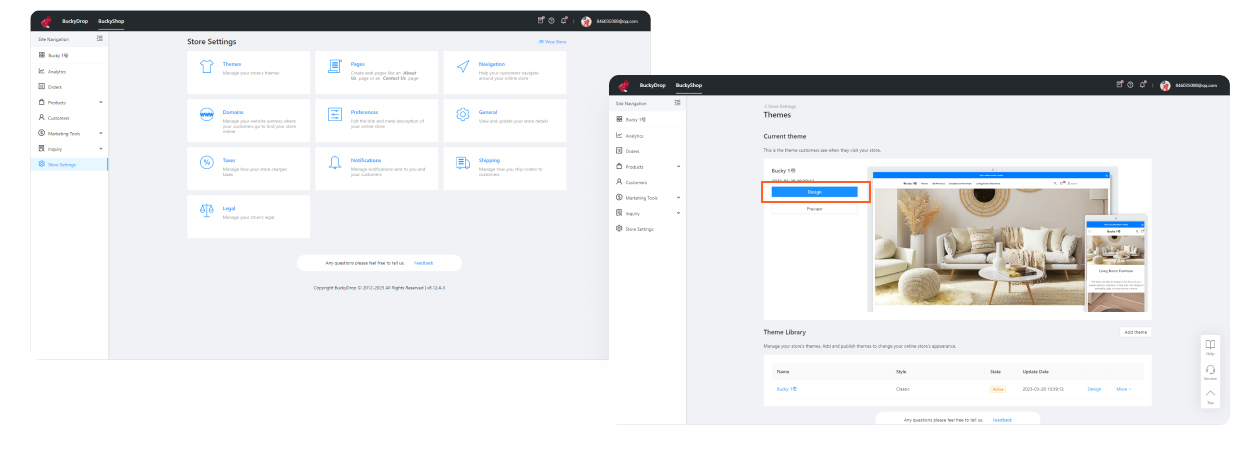Click task list icon in Themes window header
1260x475 pixels.
tap(1120, 84)
